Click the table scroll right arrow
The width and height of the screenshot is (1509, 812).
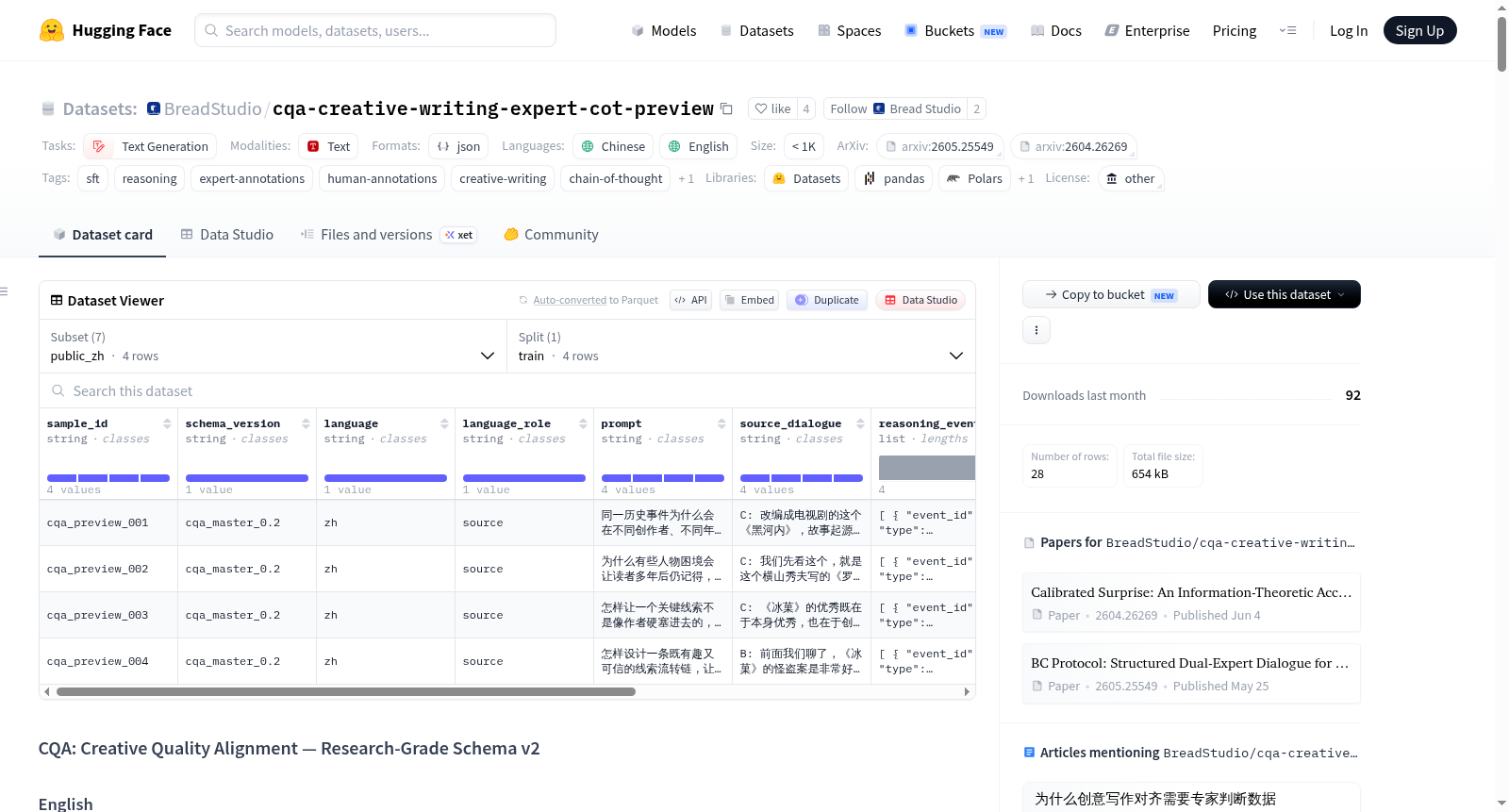coord(967,691)
